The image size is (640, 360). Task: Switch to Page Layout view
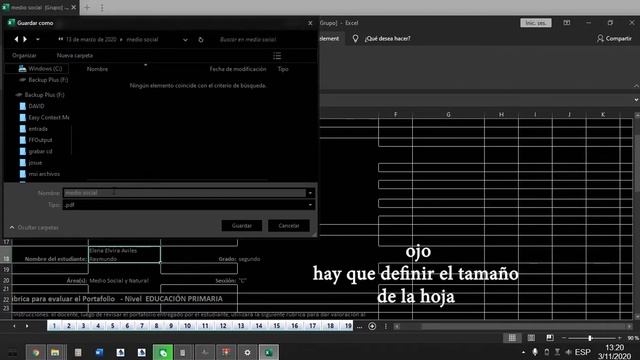click(x=531, y=338)
